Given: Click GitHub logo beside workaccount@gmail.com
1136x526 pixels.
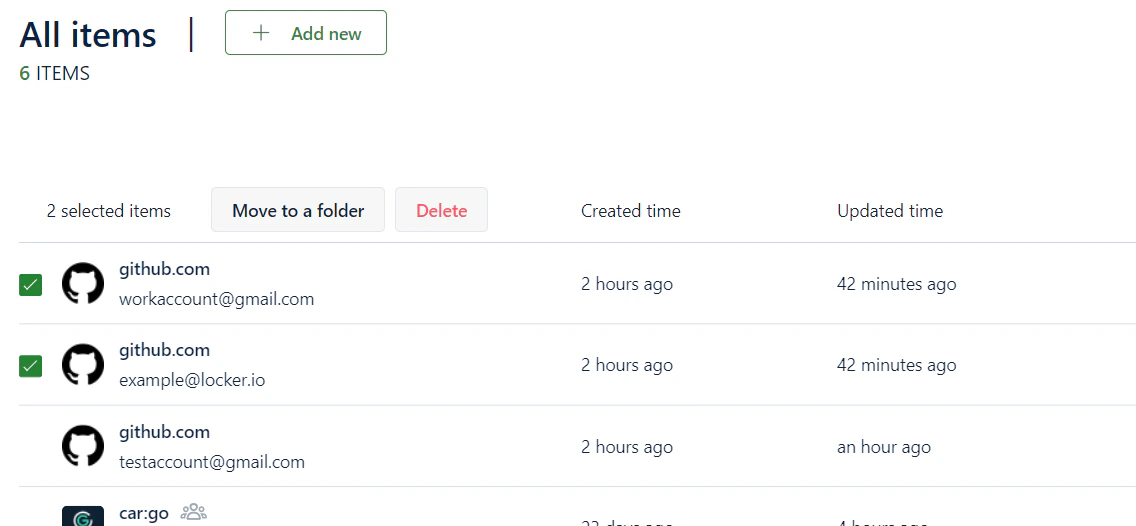Looking at the screenshot, I should click(x=83, y=284).
